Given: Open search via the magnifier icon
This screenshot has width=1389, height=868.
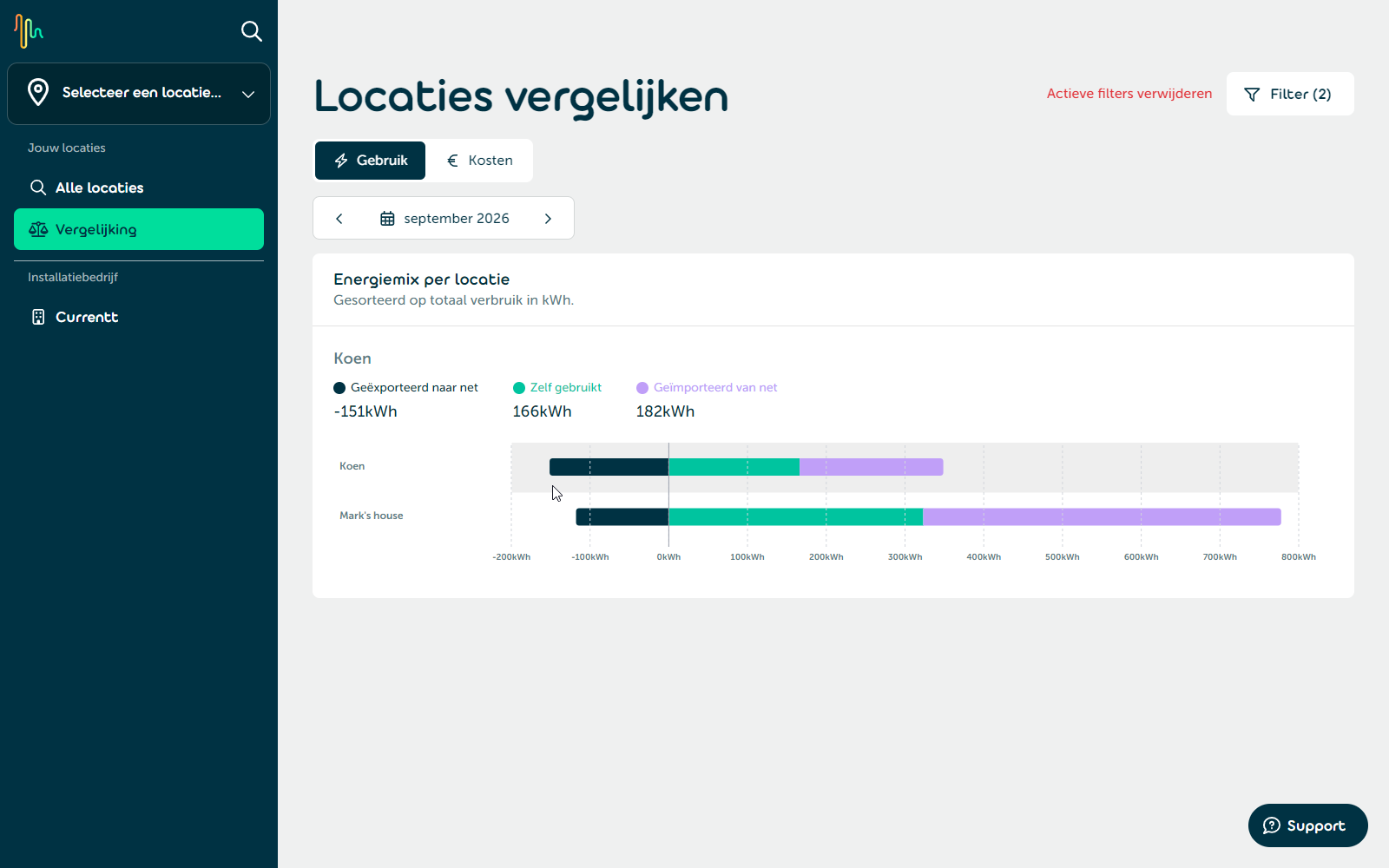Looking at the screenshot, I should (x=251, y=31).
